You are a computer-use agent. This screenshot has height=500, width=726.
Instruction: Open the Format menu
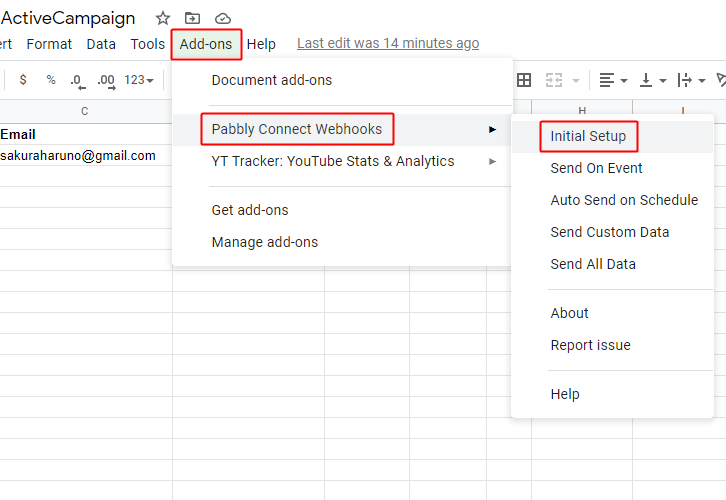(x=49, y=44)
